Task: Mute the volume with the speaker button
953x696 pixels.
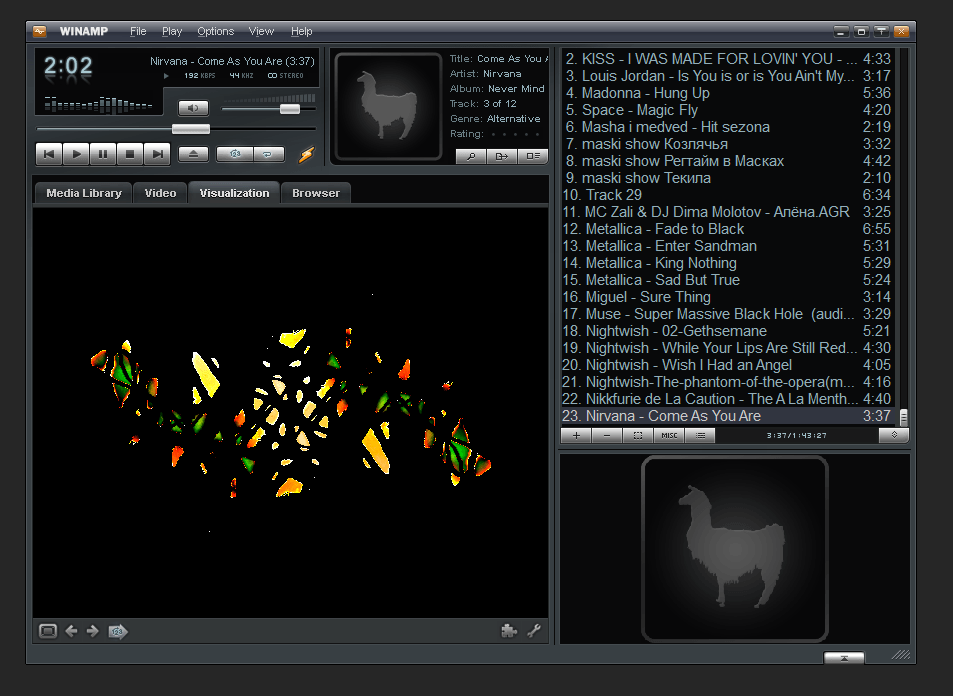Action: coord(193,108)
